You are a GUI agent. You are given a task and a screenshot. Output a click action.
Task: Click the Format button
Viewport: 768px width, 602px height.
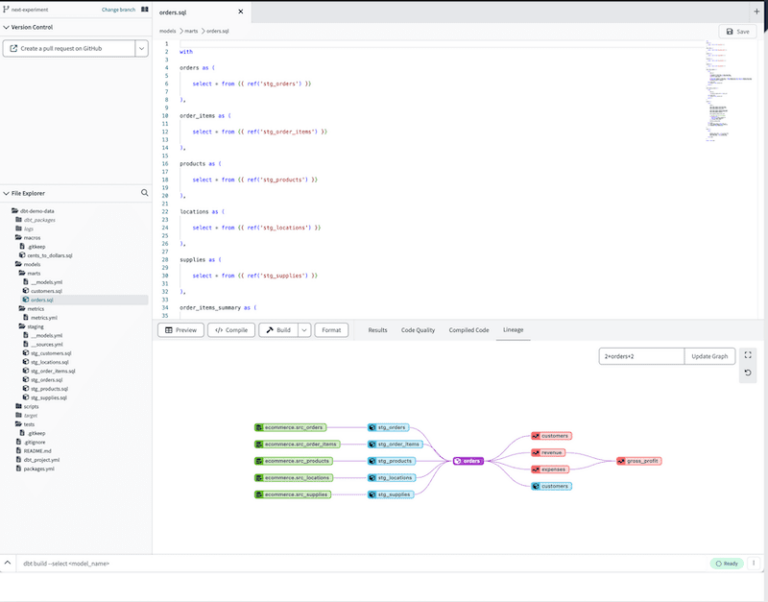(331, 330)
